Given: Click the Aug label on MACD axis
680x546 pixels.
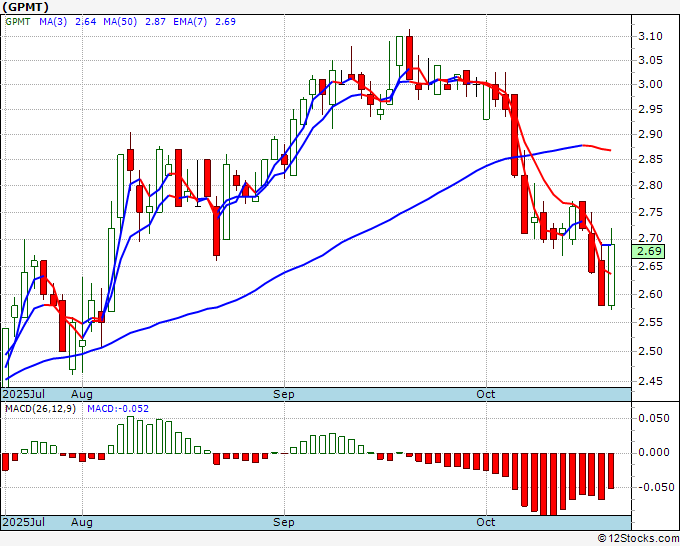Looking at the screenshot, I should (x=82, y=522).
